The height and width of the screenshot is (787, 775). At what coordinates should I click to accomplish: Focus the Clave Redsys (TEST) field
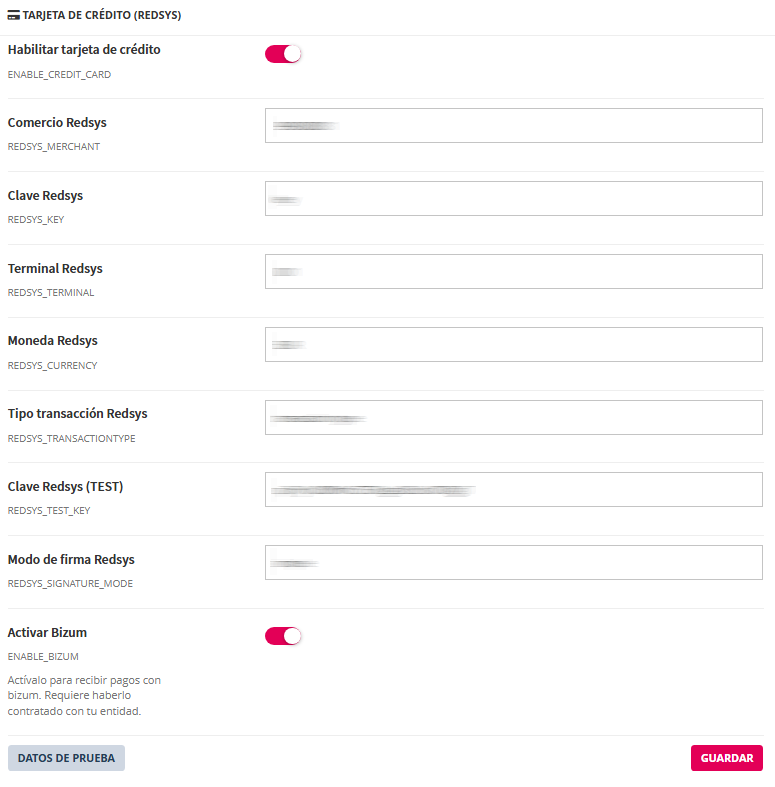pyautogui.click(x=513, y=490)
